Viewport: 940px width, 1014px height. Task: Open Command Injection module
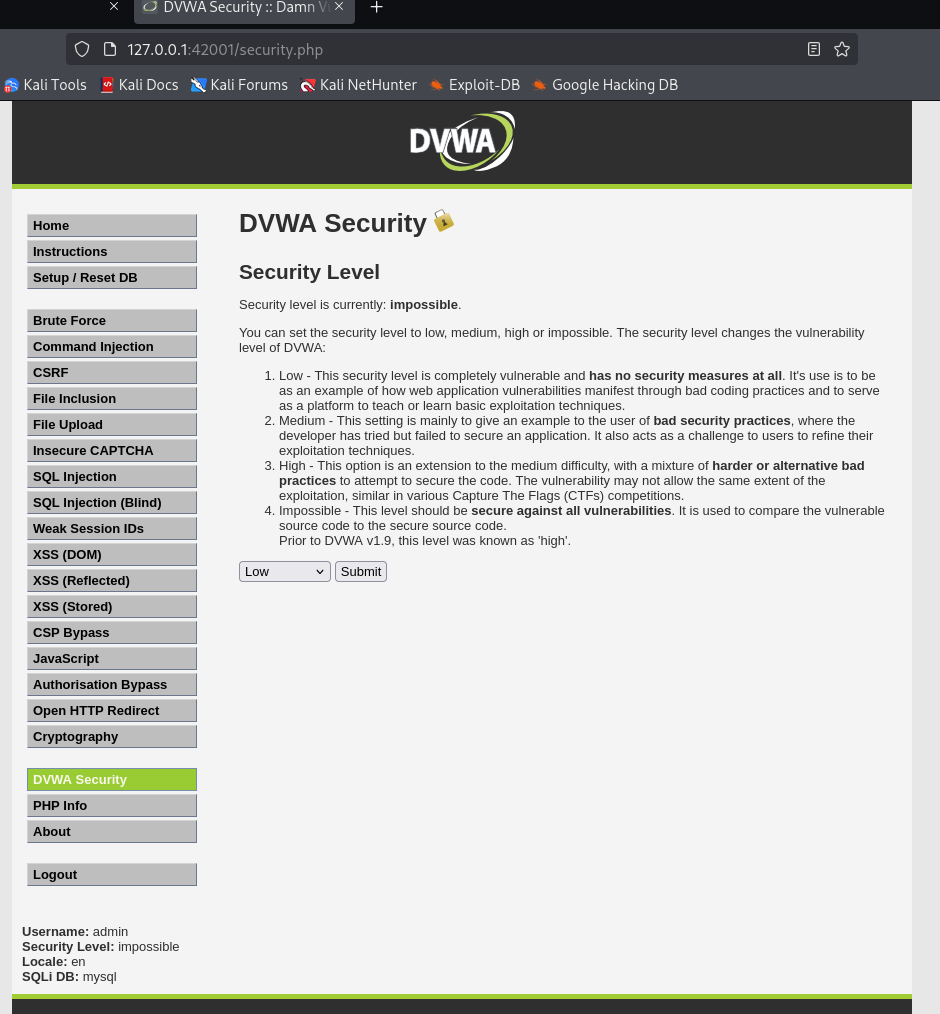pos(112,347)
